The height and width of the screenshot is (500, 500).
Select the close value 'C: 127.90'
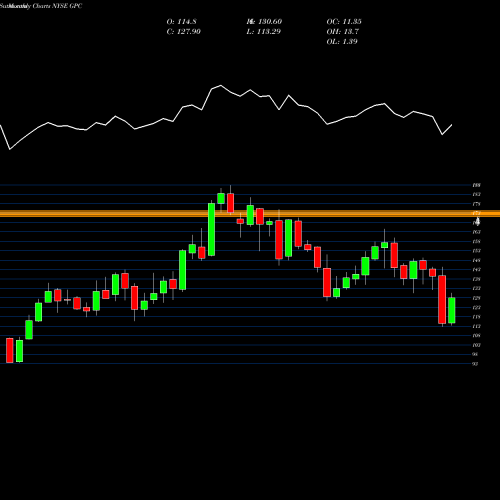(x=183, y=32)
